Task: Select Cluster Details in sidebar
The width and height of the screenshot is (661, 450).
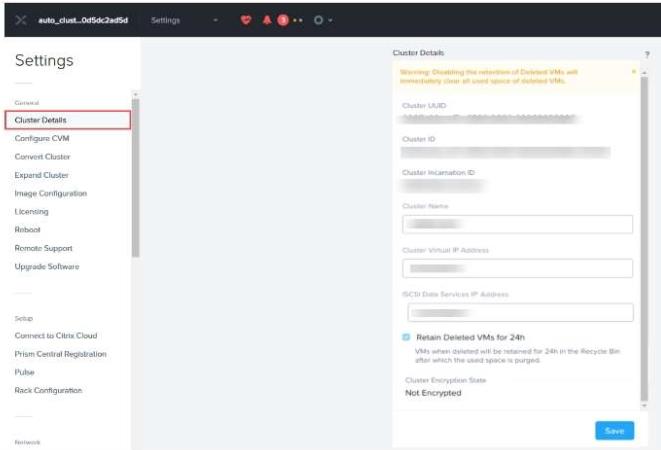Action: click(67, 120)
